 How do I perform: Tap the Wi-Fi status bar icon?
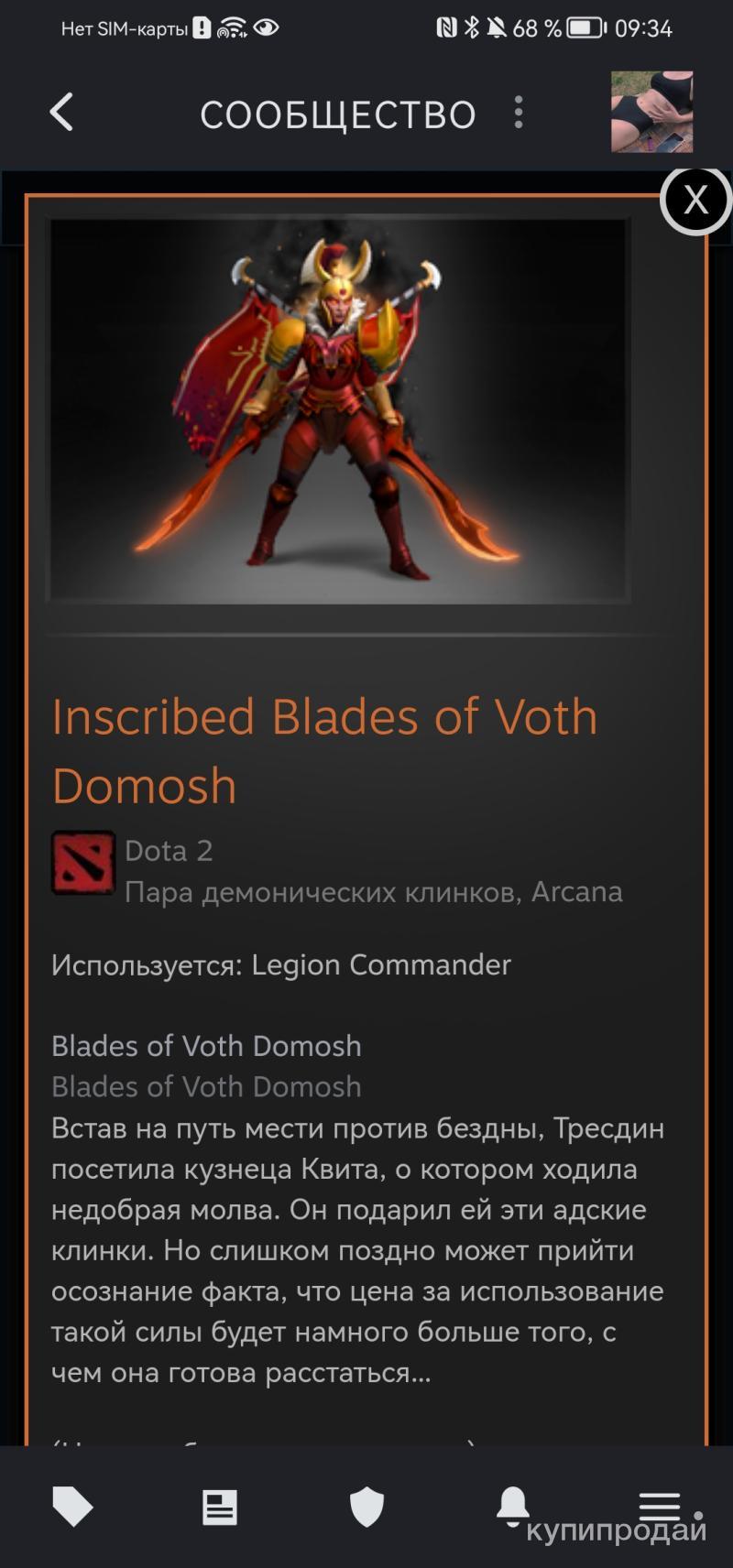(x=232, y=28)
